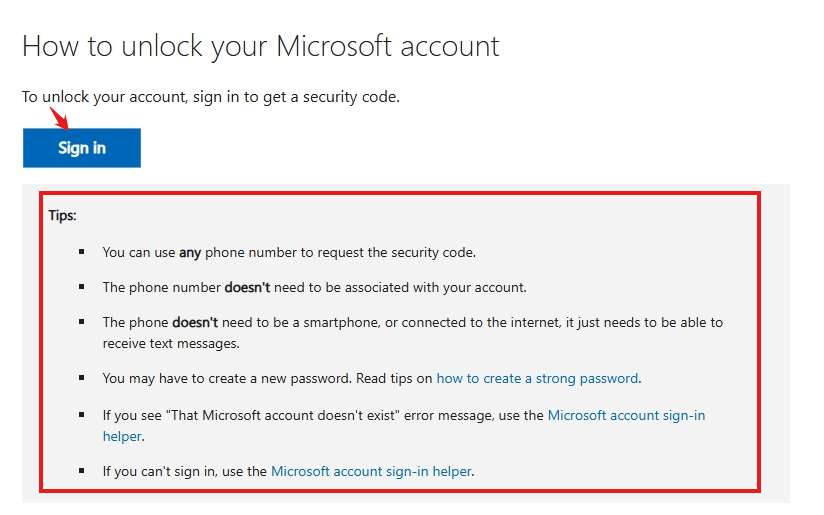The height and width of the screenshot is (515, 824).
Task: Click the 'To unlock your account' intro sentence
Action: click(210, 97)
